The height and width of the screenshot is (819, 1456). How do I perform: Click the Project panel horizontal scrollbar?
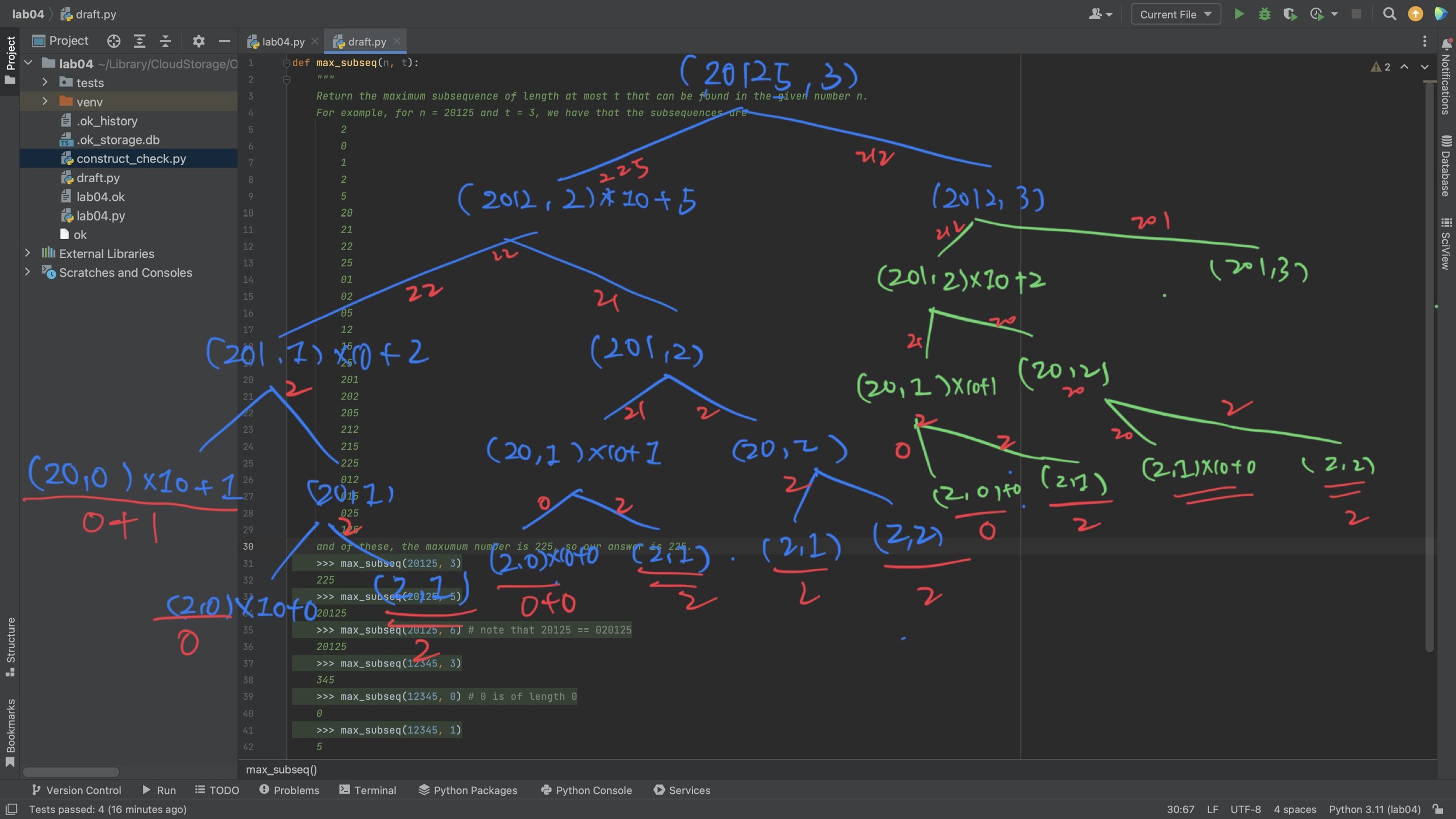click(x=71, y=771)
